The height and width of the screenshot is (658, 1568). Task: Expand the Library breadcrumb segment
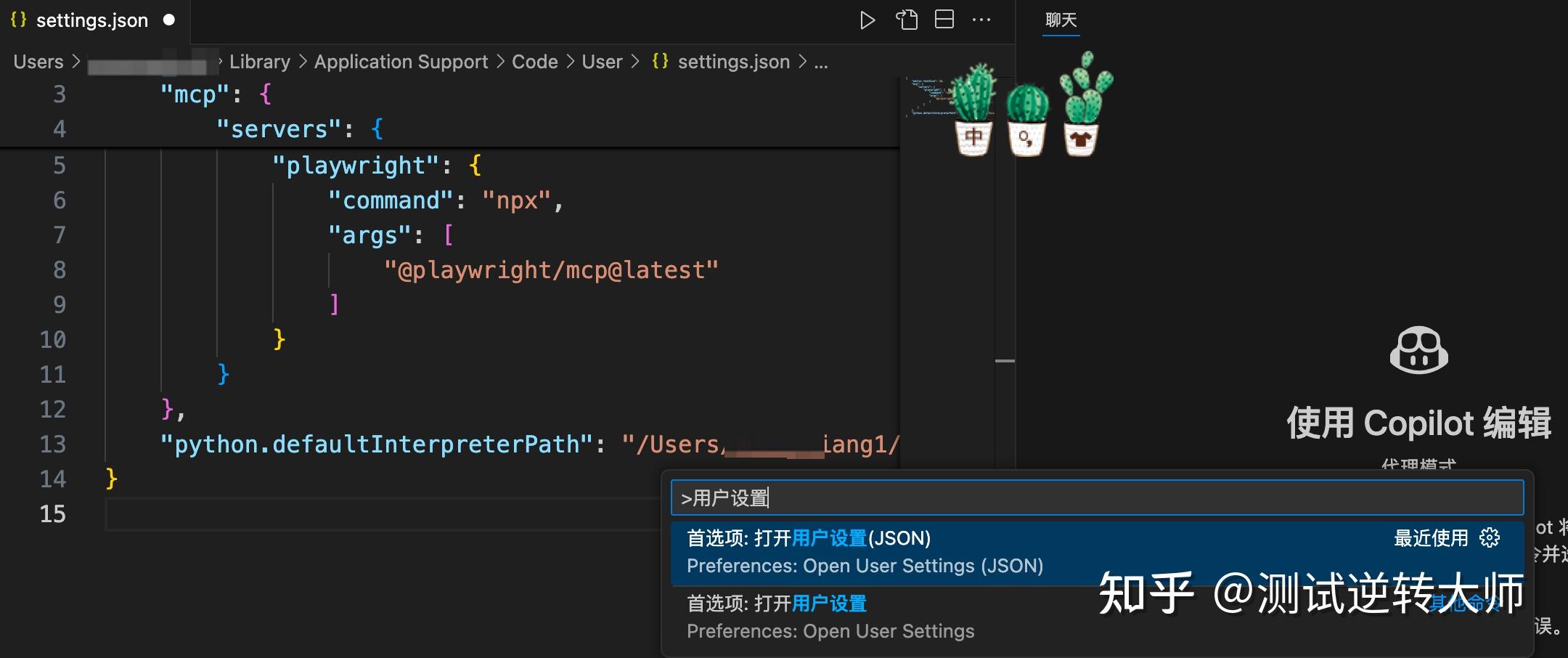(x=259, y=62)
